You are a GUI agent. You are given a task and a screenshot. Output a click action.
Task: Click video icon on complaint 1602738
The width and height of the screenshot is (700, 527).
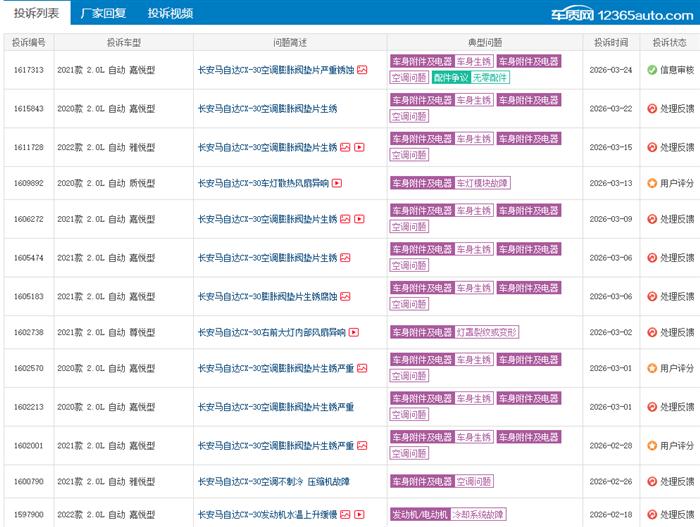353,332
